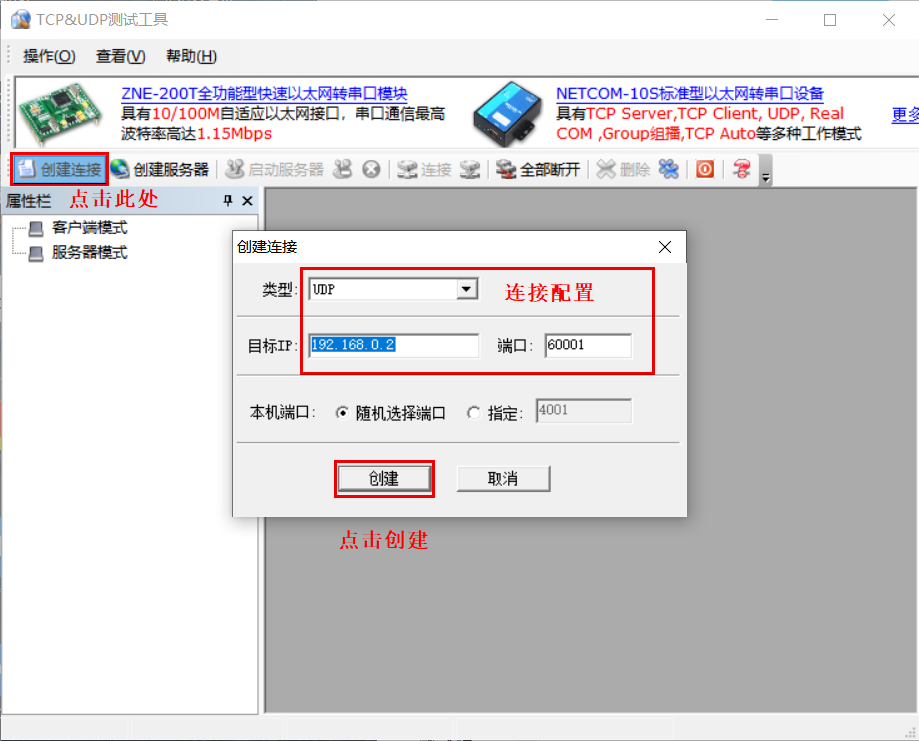The image size is (919, 741).
Task: Pin the 属性栏 panel with pushpin icon
Action: [228, 201]
